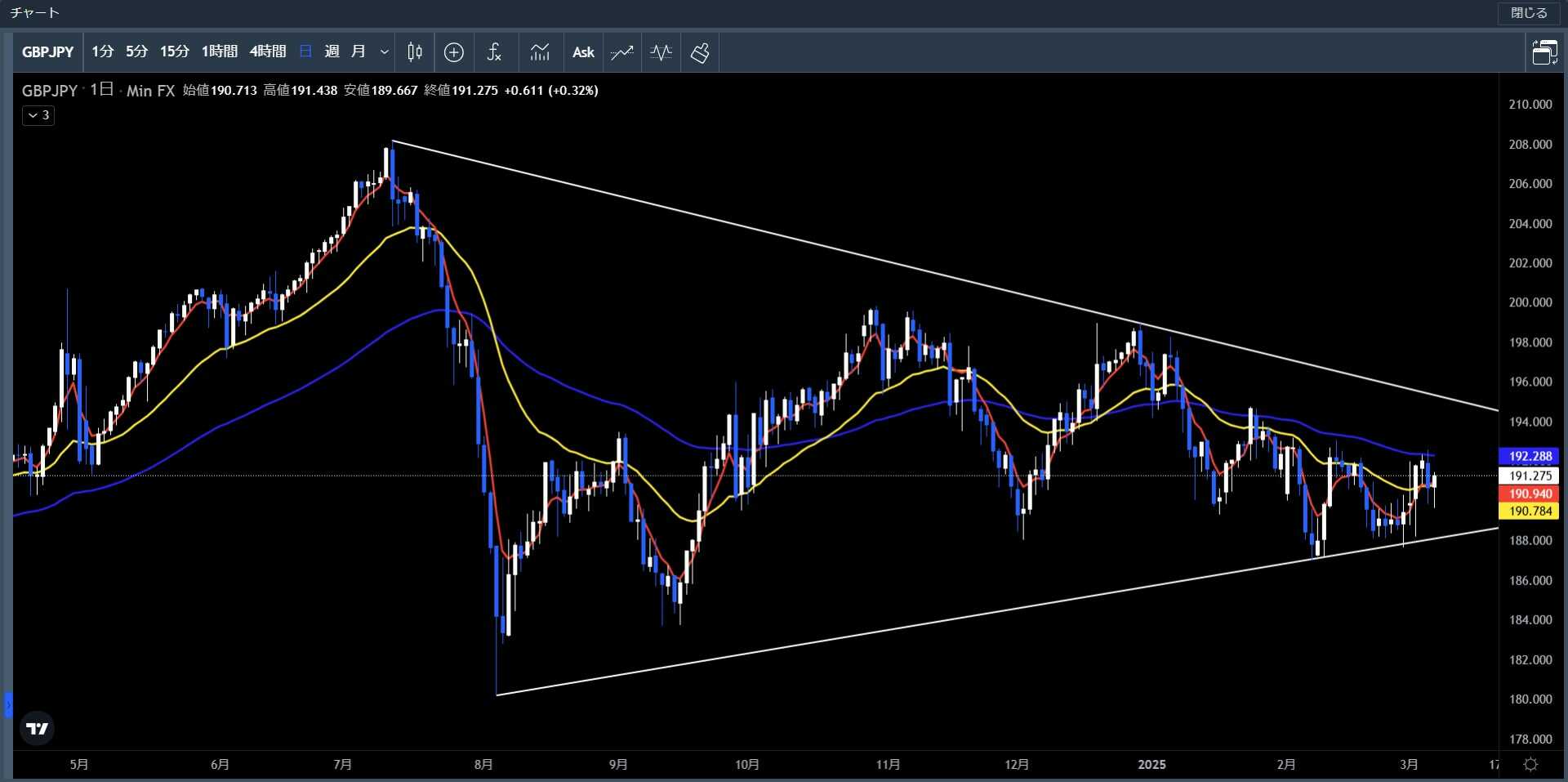
Task: Click the GBPJPY chart legend title
Action: coord(50,91)
